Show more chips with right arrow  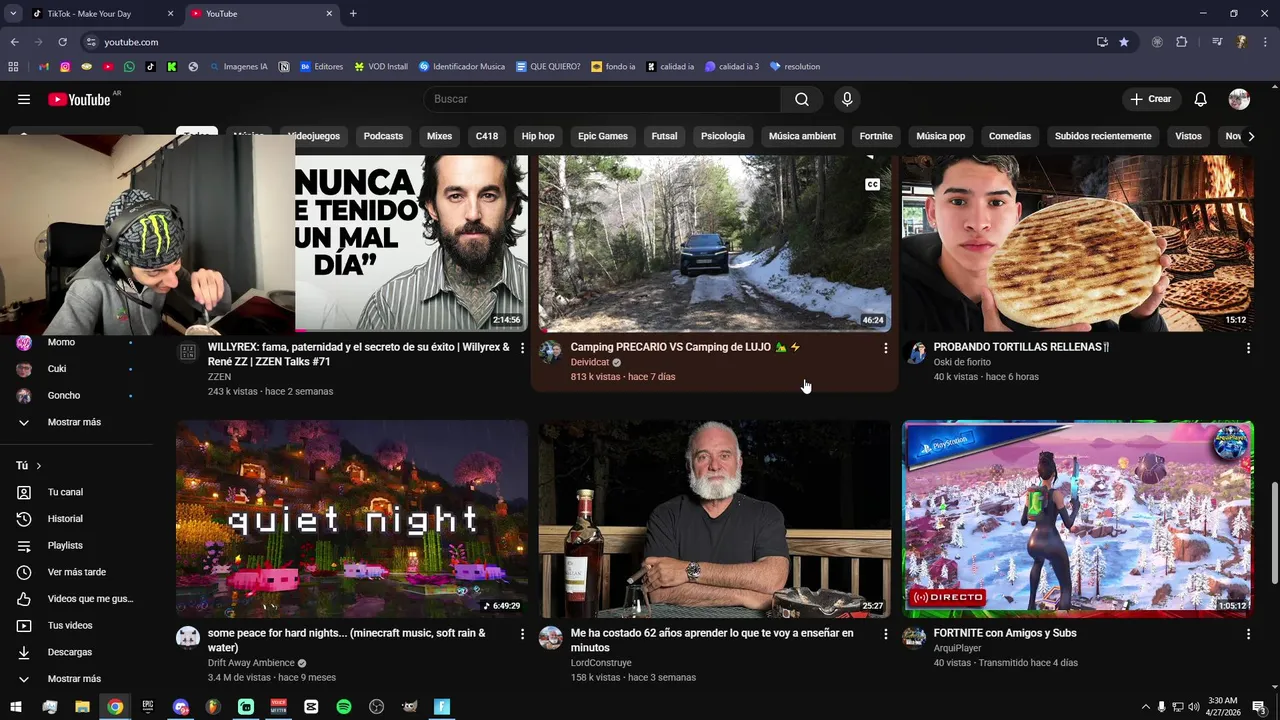tap(1250, 136)
